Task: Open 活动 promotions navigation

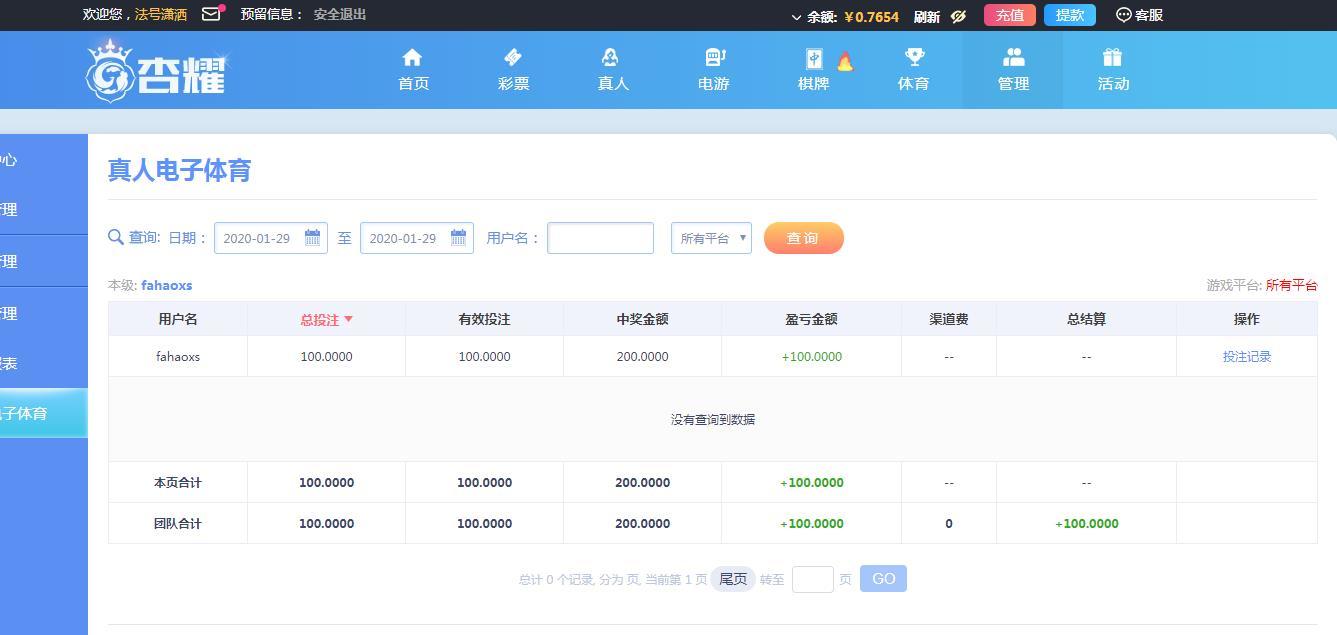Action: 1113,70
